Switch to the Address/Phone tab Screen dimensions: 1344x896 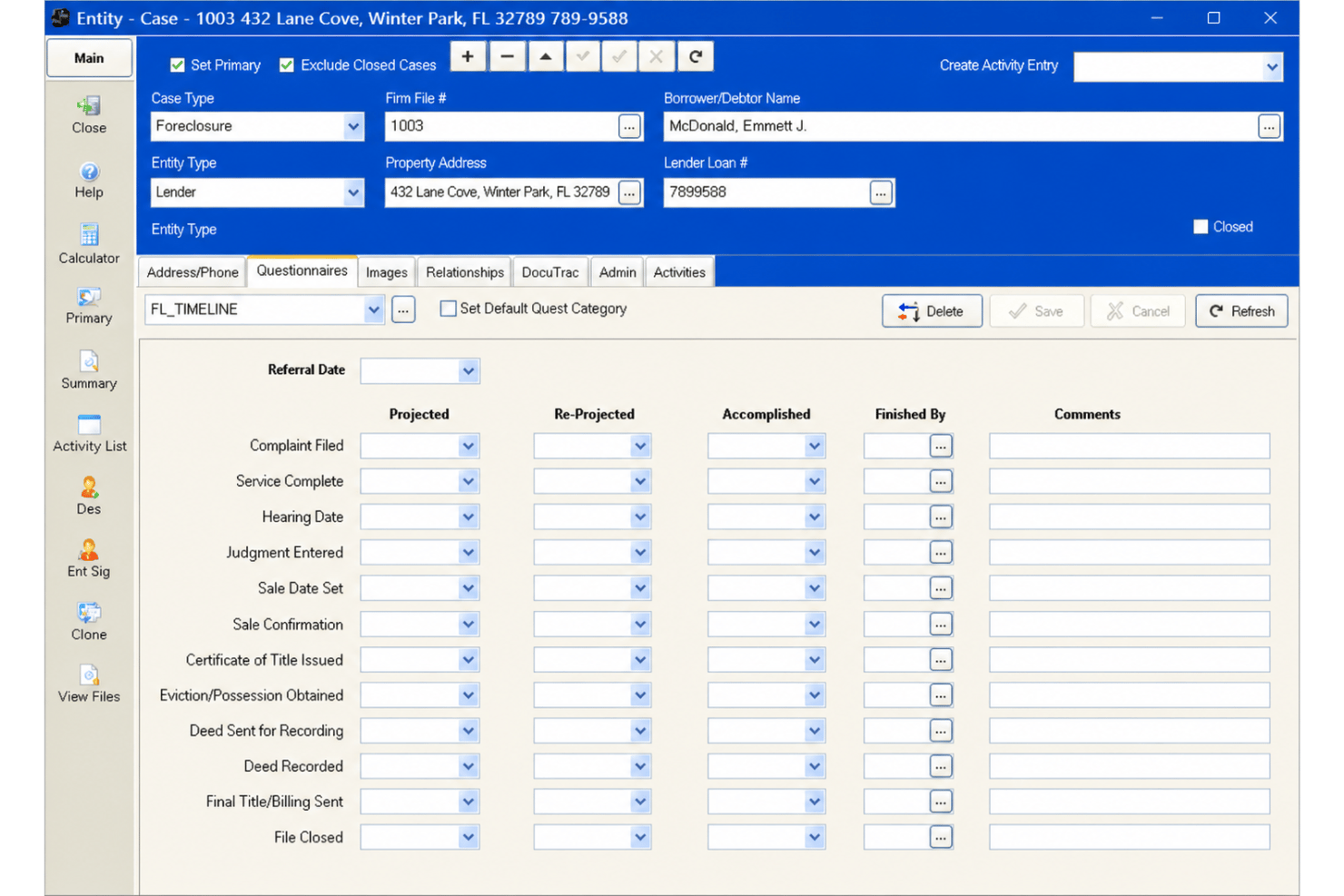[193, 272]
